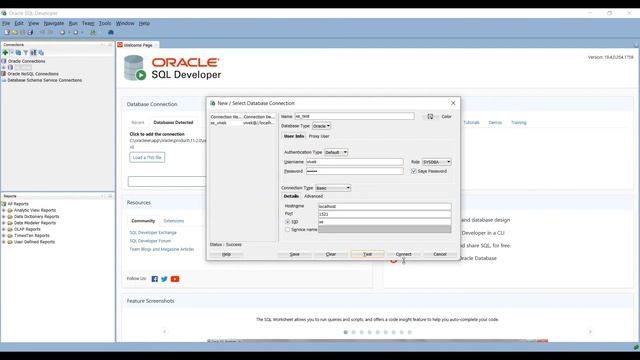This screenshot has height=360, width=640.
Task: Click the blue cloud icon in main toolbar
Action: pos(111,32)
